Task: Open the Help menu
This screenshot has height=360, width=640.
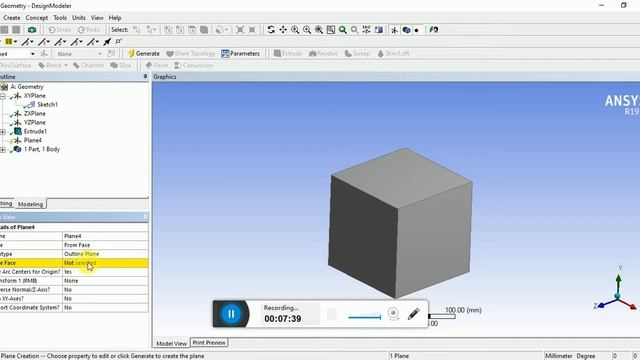Action: click(115, 18)
